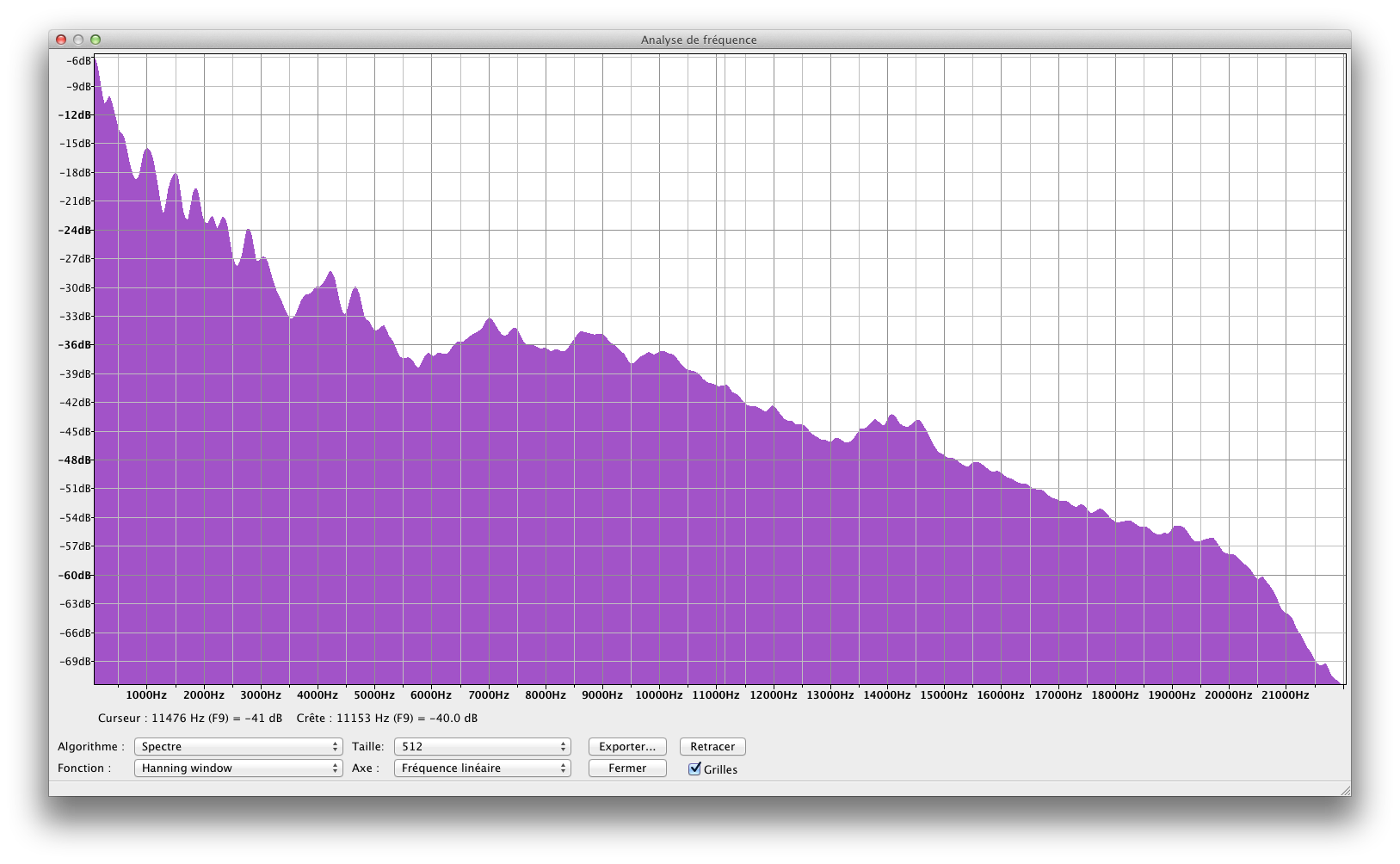Viewport: 1400px width, 864px height.
Task: Zoom the window with the green button
Action: click(96, 40)
